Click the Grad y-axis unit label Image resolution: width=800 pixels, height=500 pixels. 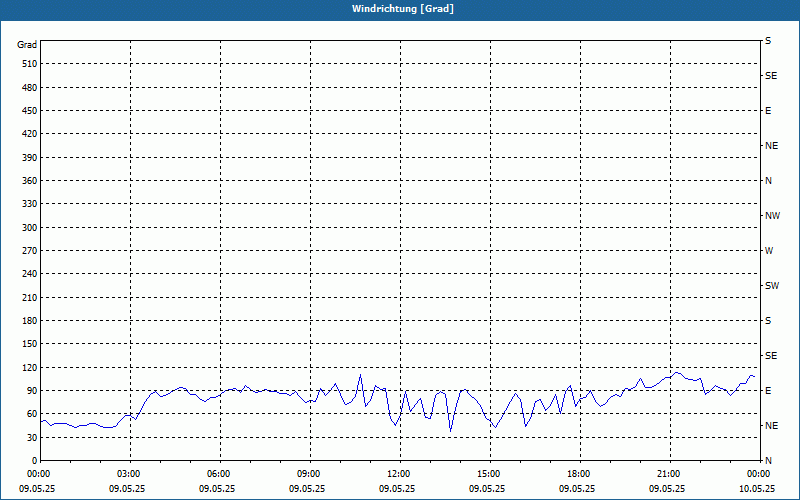27,45
